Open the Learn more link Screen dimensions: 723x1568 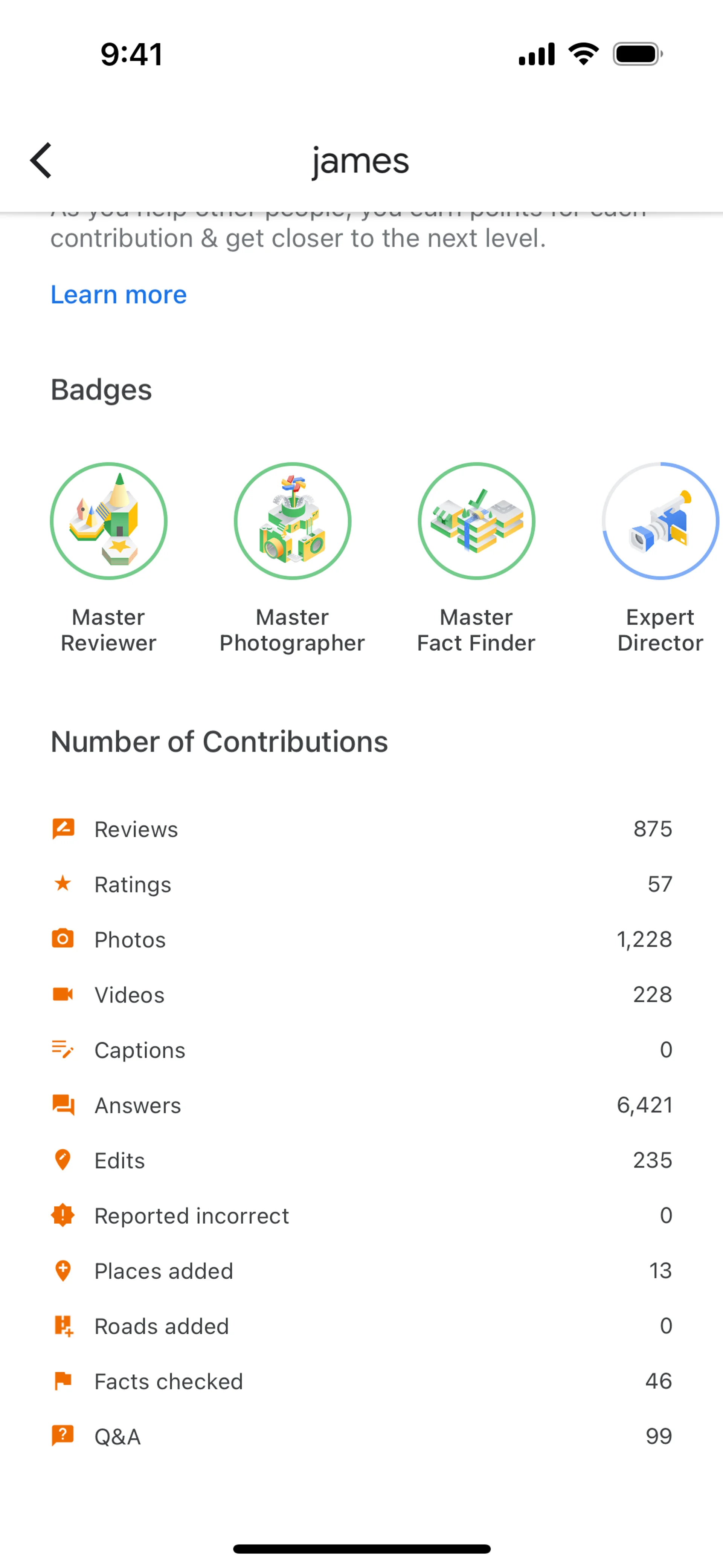119,295
